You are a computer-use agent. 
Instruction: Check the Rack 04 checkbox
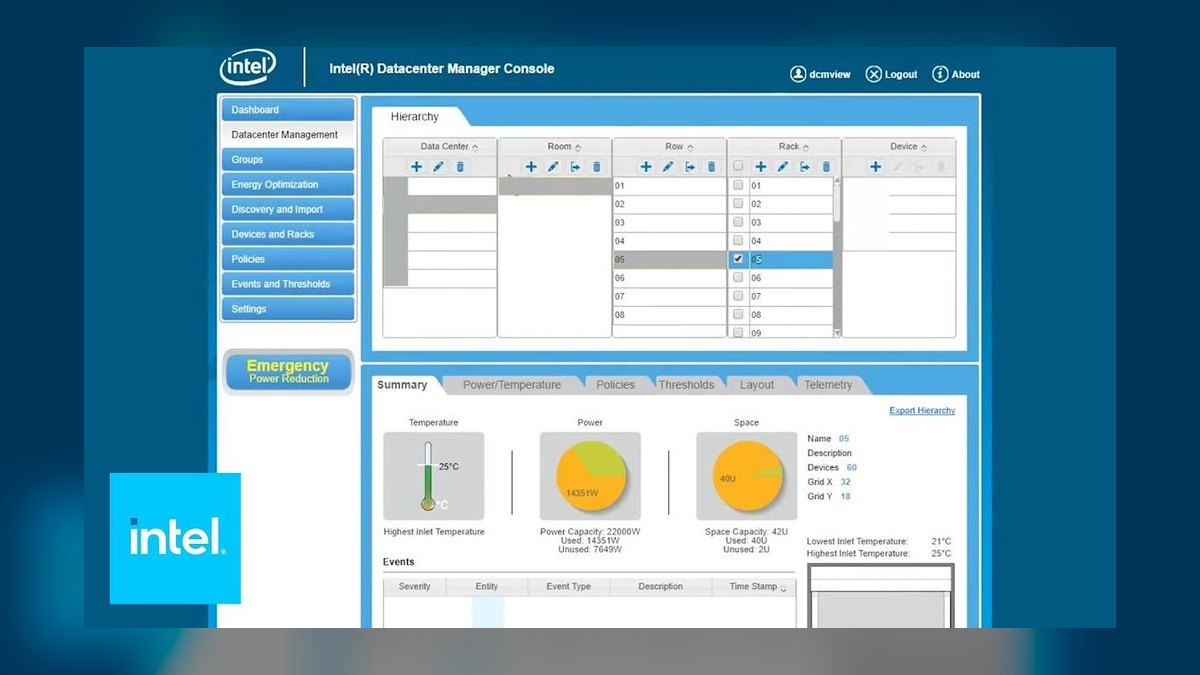click(x=738, y=241)
